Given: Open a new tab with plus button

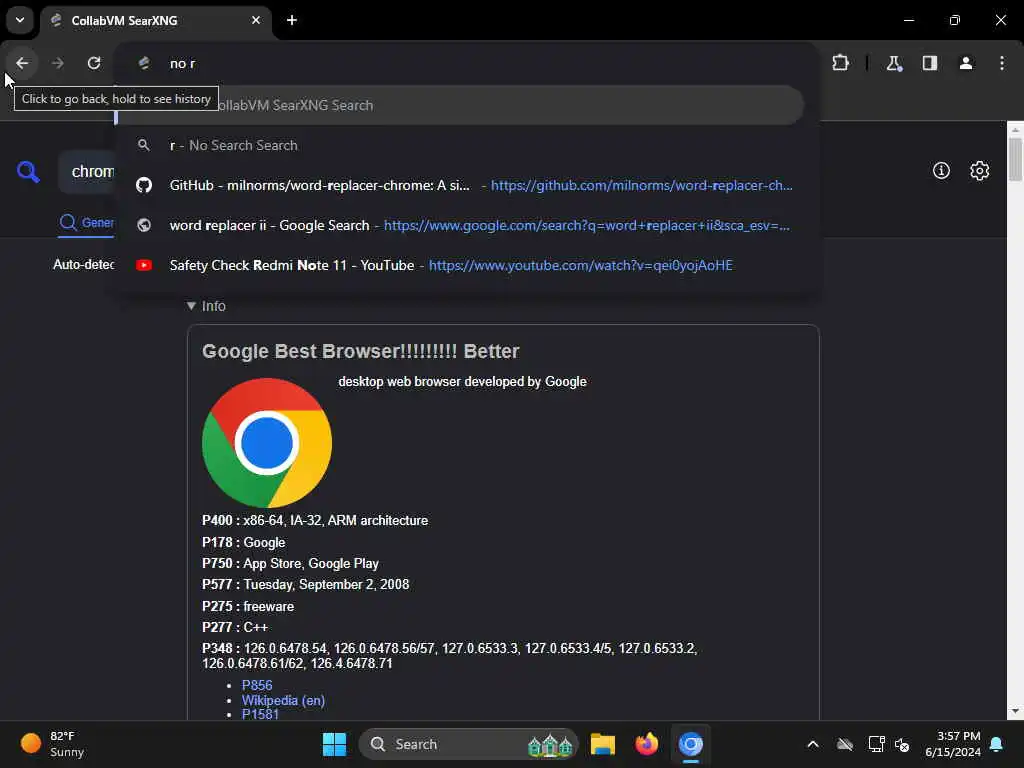Looking at the screenshot, I should [292, 20].
